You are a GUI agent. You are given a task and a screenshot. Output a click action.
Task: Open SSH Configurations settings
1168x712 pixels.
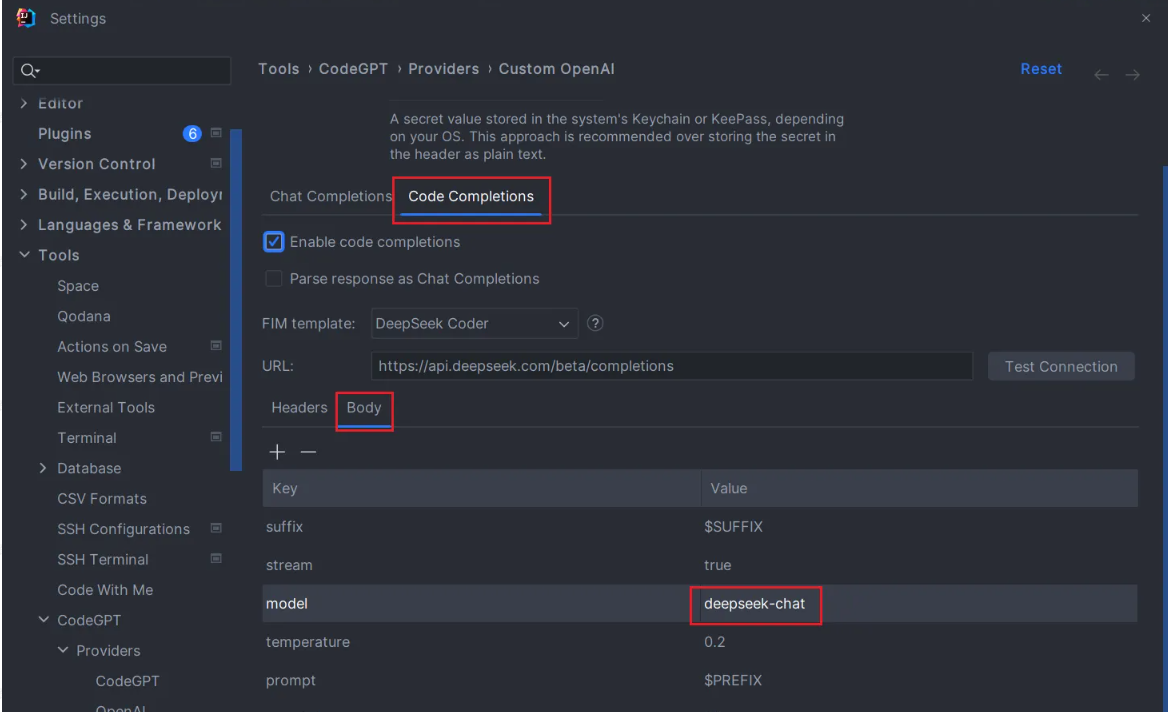tap(124, 529)
